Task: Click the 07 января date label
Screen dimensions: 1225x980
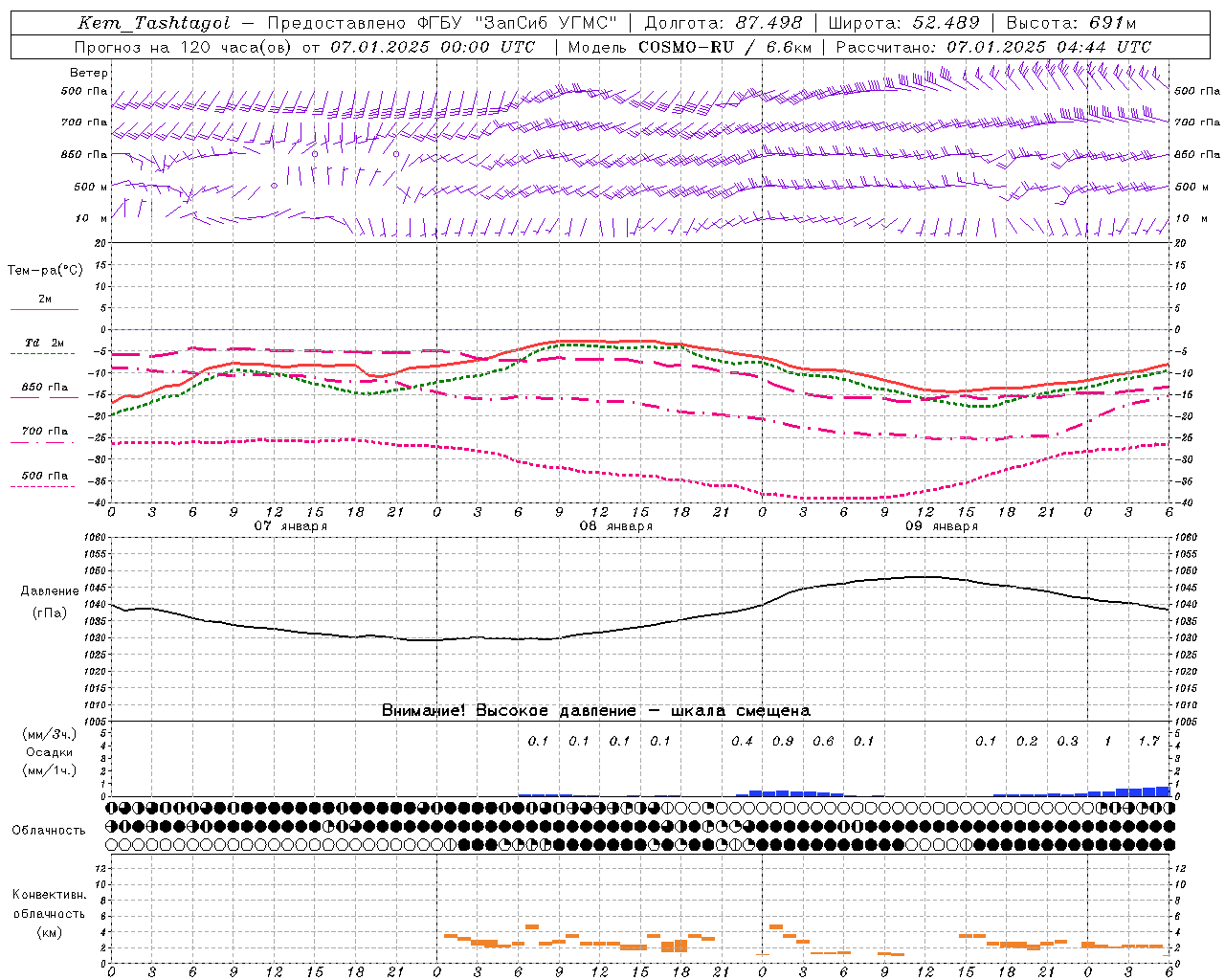Action: [290, 526]
